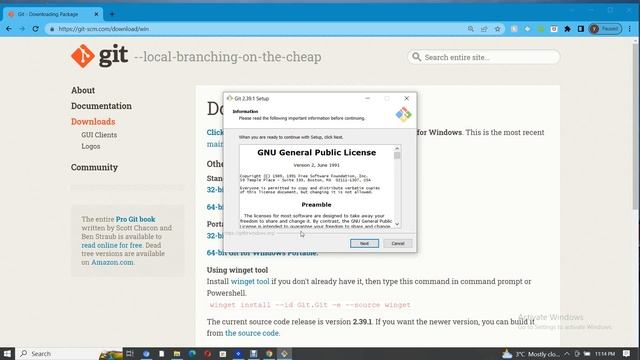The width and height of the screenshot is (640, 360).
Task: Open Community in the sidebar
Action: click(x=94, y=167)
